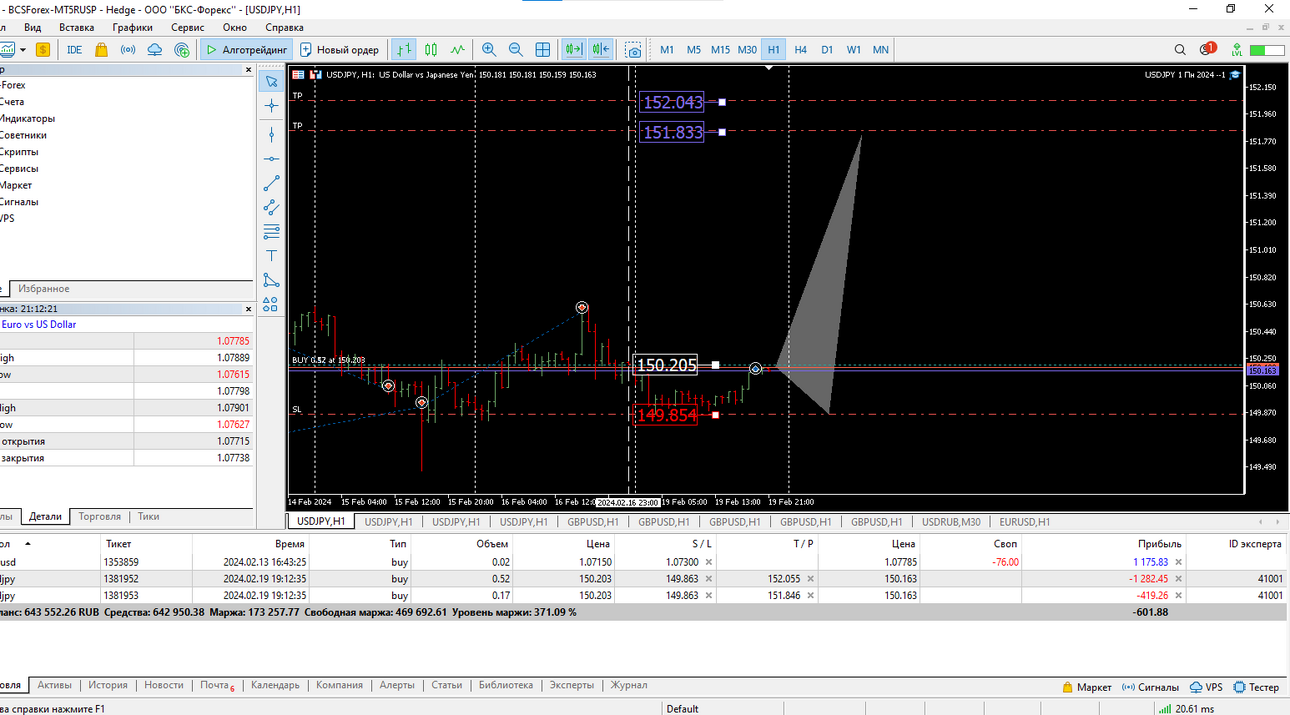
Task: Open the История tab
Action: point(108,685)
